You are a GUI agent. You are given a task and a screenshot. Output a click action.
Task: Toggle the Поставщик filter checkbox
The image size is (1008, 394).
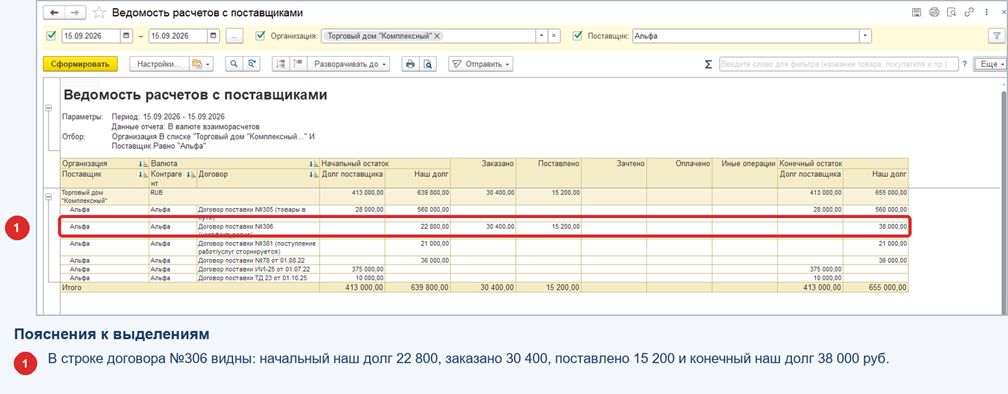pos(577,36)
